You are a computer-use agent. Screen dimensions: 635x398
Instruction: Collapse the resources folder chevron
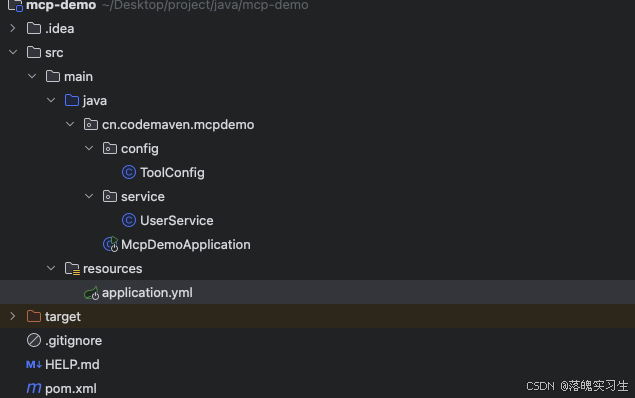[51, 268]
